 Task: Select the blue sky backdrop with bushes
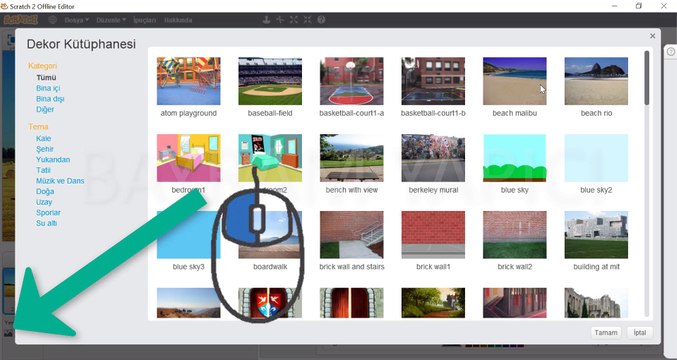pos(515,158)
